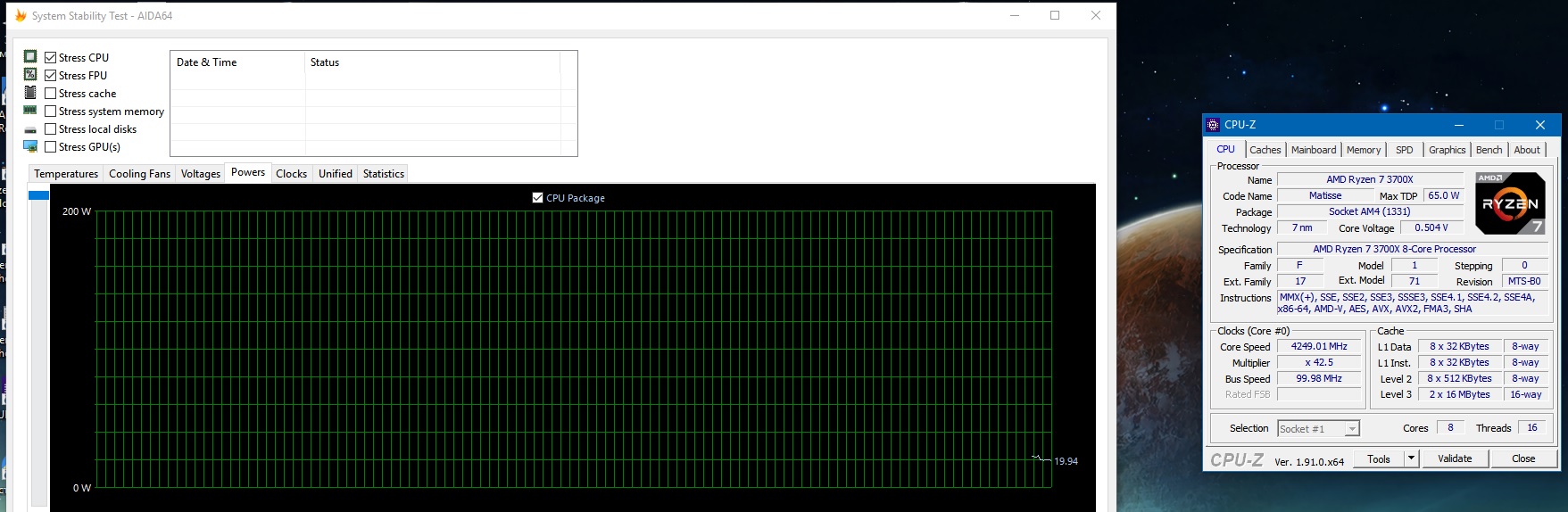Click the Level 3 cache 2 x 16 MBytes value
The width and height of the screenshot is (1568, 512).
click(x=1459, y=394)
